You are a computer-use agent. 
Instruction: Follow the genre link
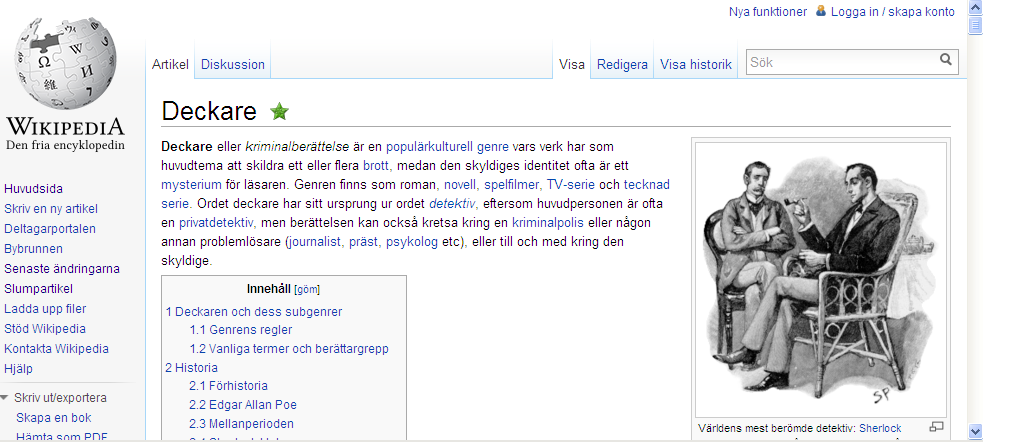pos(493,146)
